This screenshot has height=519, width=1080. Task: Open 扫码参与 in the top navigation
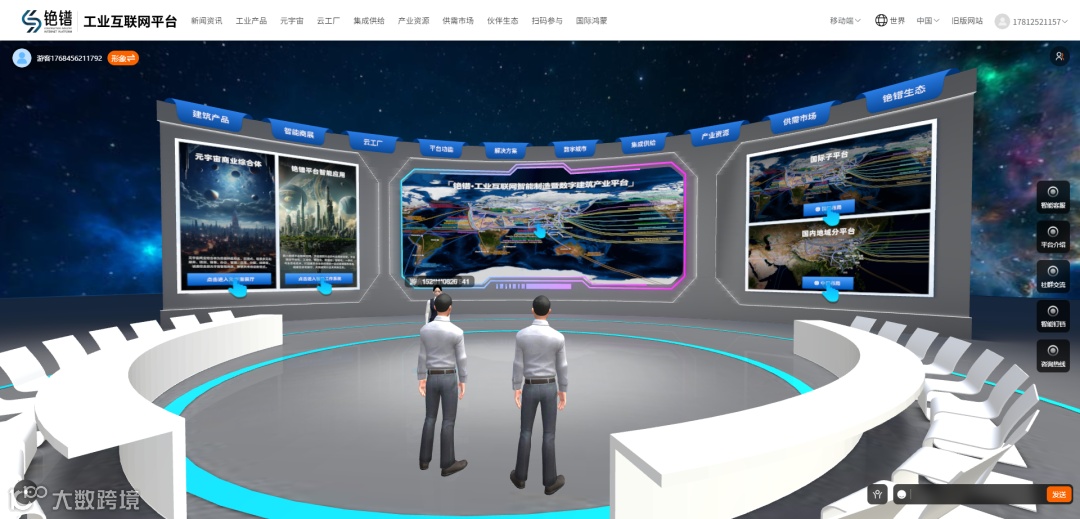[547, 21]
